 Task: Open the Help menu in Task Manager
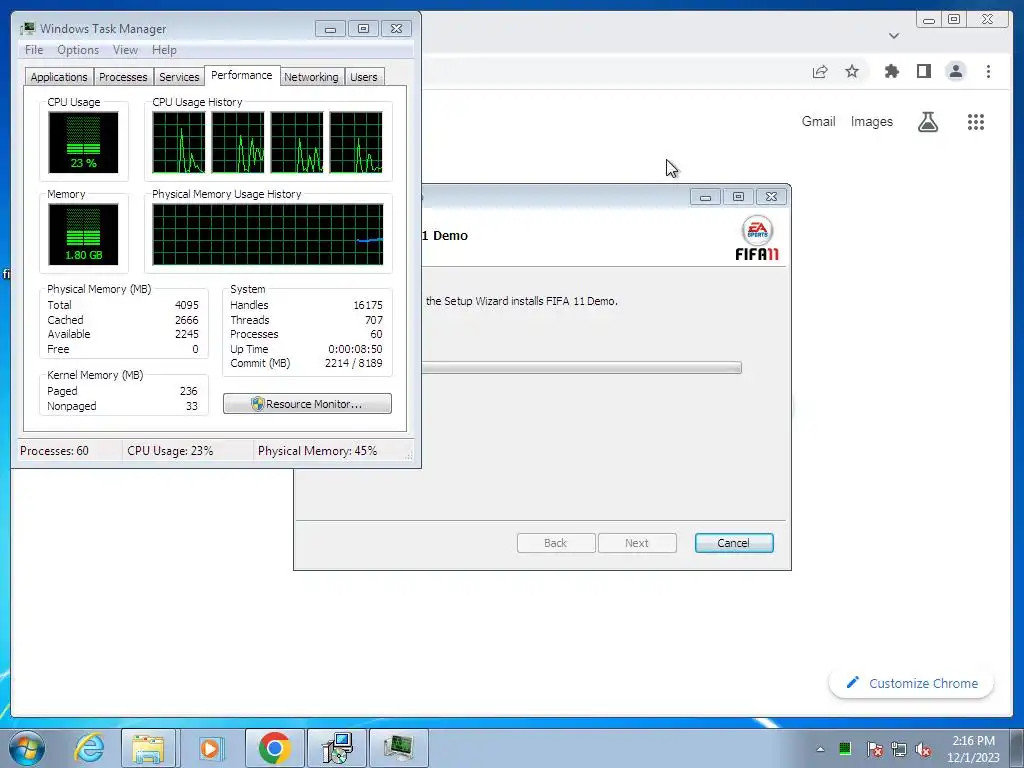(x=164, y=50)
